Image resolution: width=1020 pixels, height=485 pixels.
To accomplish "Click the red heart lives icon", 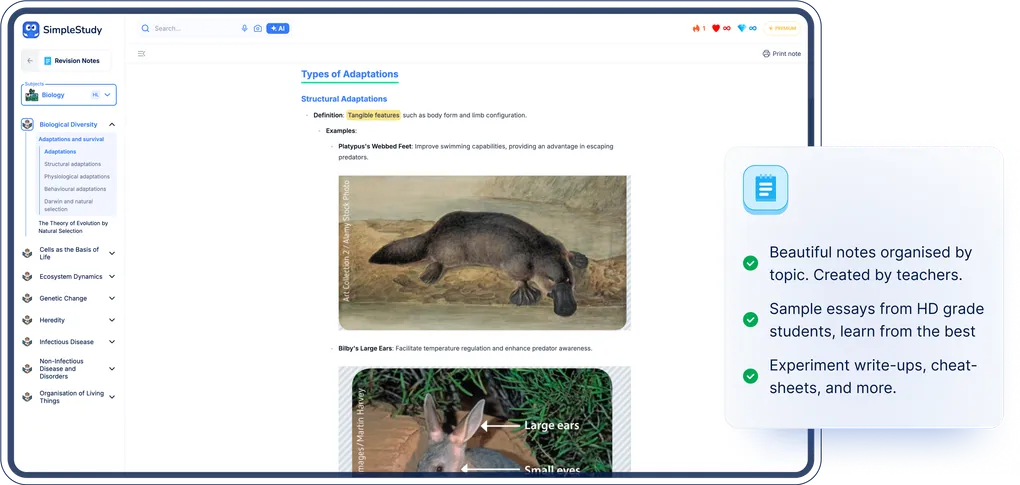I will [x=716, y=29].
